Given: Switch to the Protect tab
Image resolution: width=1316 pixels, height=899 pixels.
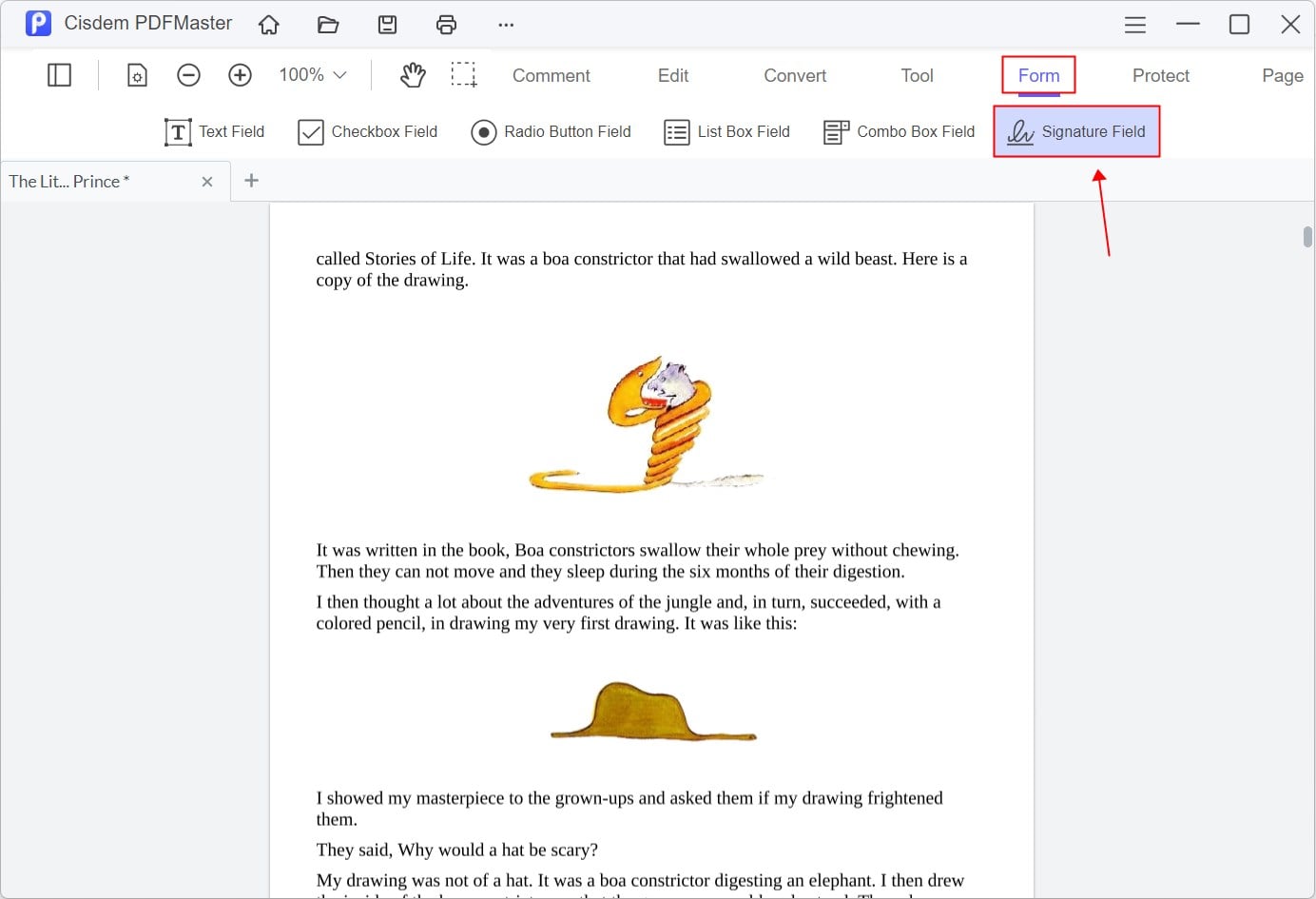Looking at the screenshot, I should coord(1160,75).
